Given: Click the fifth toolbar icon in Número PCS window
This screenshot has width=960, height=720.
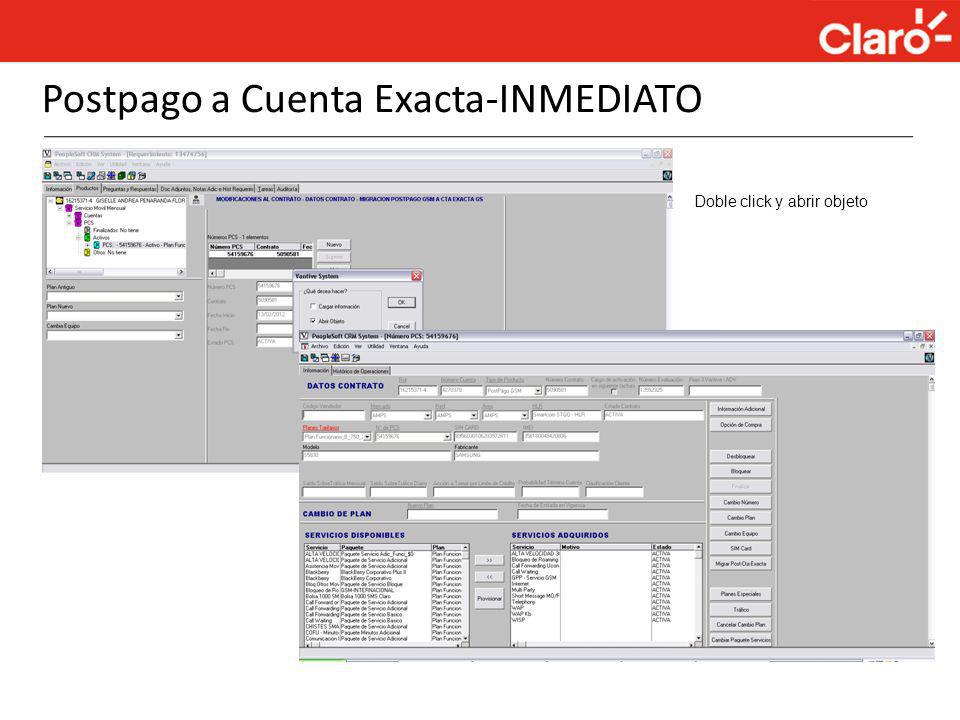Looking at the screenshot, I should [345, 358].
